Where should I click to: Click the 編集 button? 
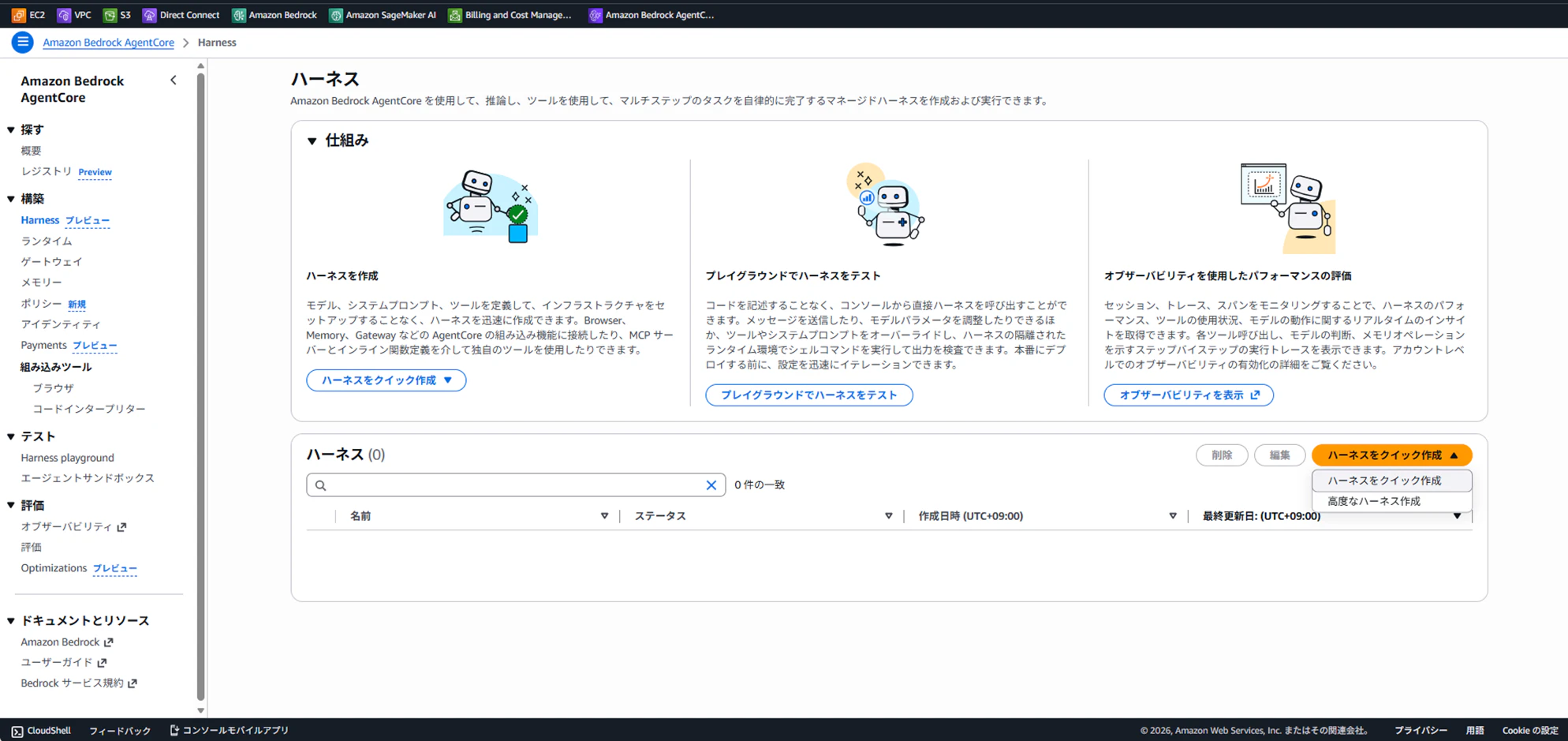click(x=1279, y=455)
